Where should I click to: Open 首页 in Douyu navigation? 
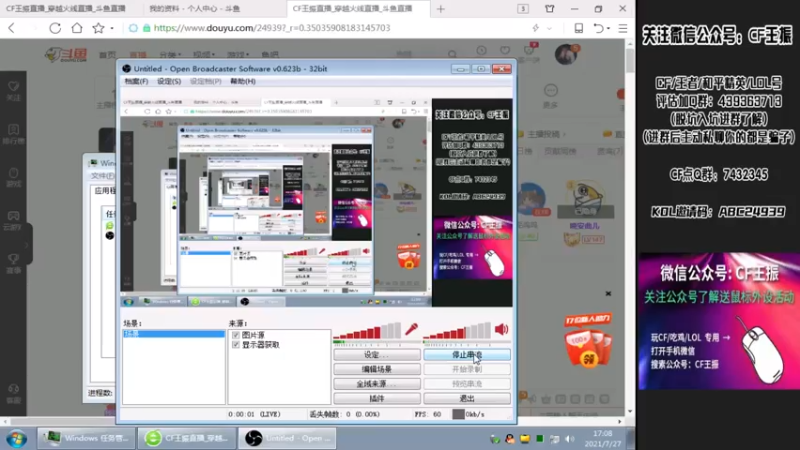tap(108, 55)
